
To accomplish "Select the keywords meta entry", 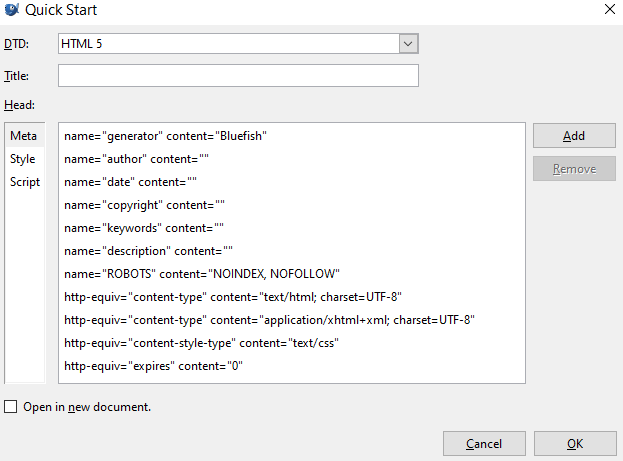I will pyautogui.click(x=144, y=228).
